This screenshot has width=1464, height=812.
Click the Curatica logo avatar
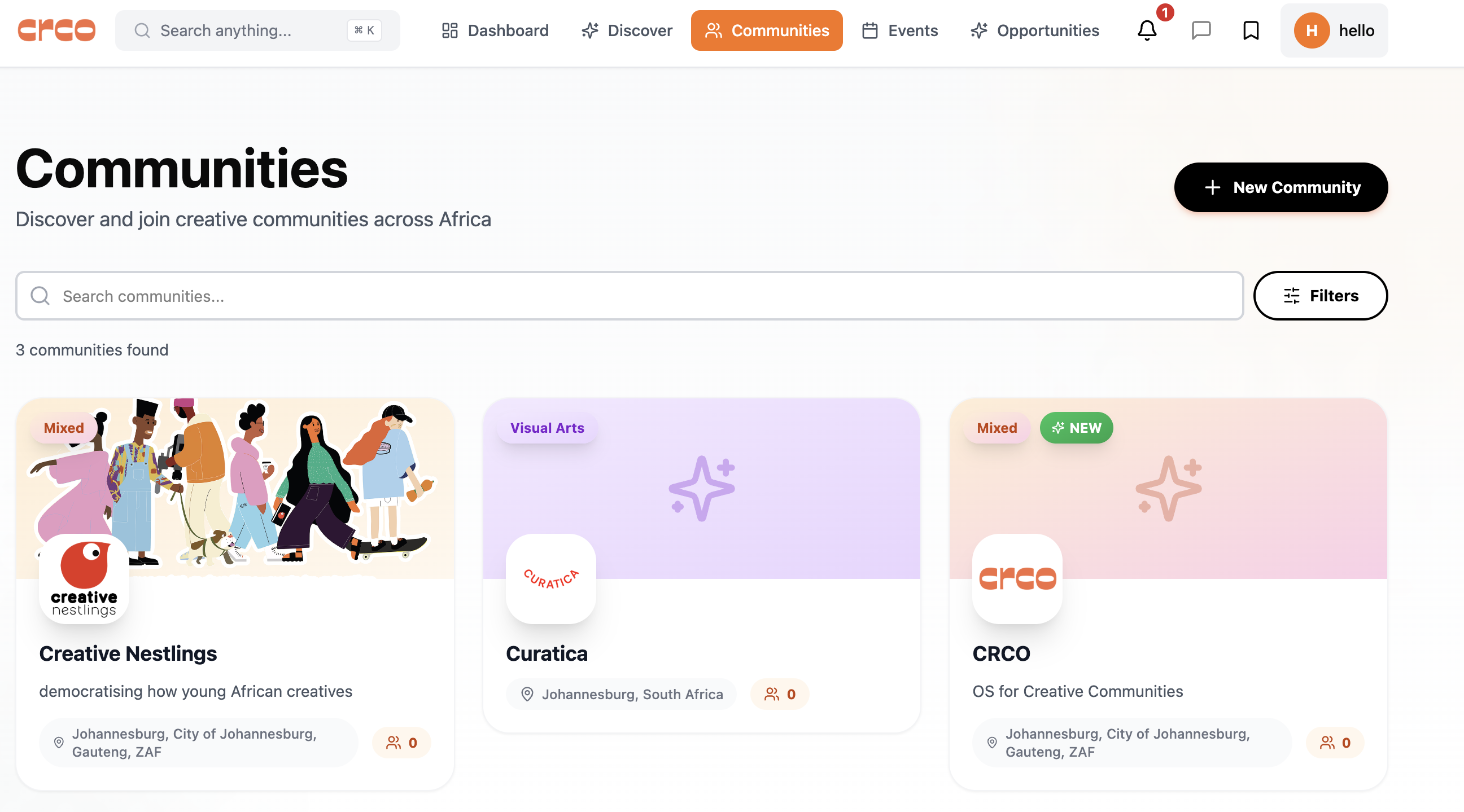click(550, 578)
